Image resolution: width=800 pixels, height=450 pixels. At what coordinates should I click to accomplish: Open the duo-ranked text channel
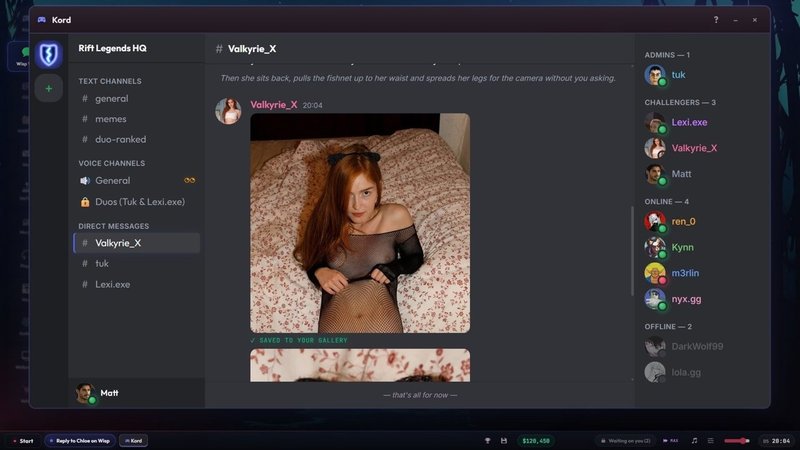pyautogui.click(x=137, y=140)
